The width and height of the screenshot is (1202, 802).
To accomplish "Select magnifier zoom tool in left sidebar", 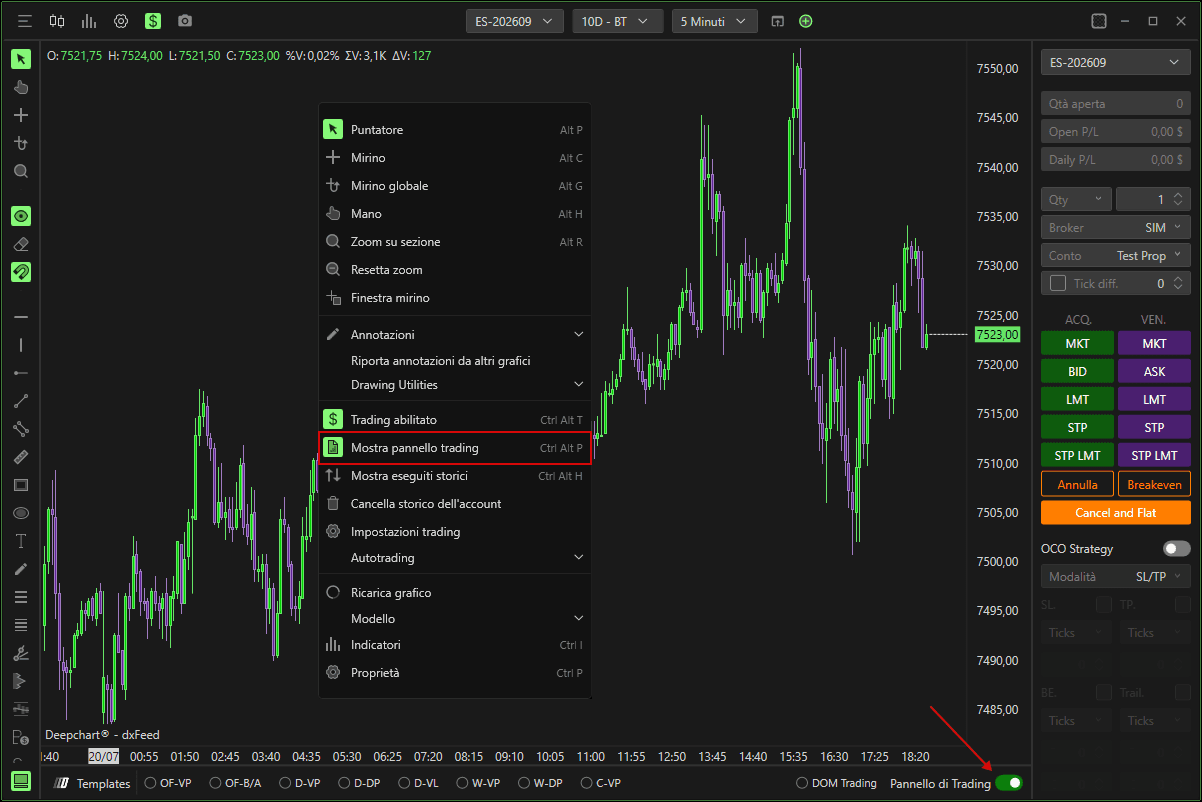I will (x=21, y=171).
